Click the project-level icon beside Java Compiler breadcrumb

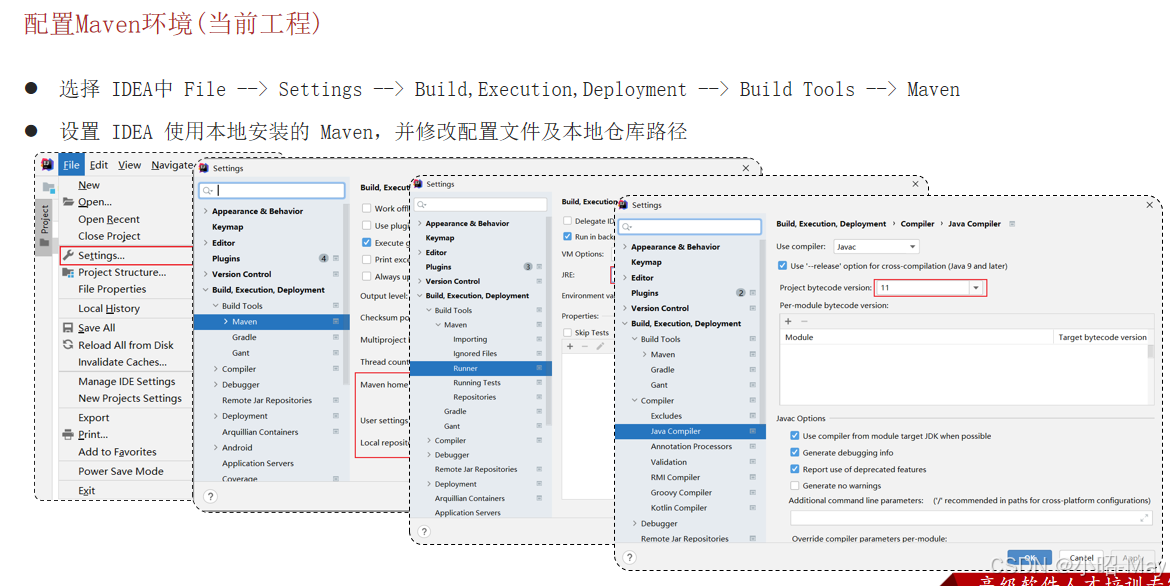click(x=1013, y=224)
